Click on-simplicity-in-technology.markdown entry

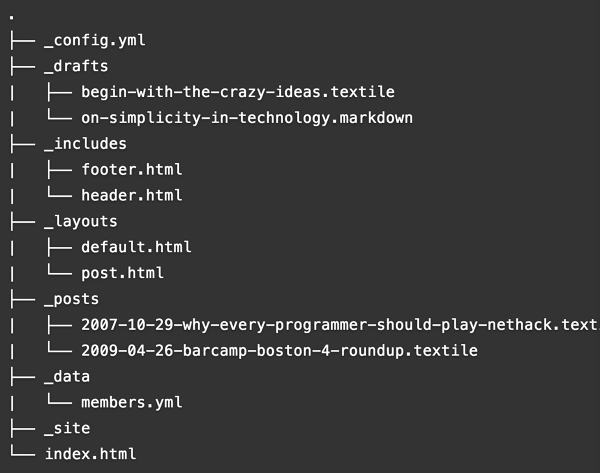[247, 118]
